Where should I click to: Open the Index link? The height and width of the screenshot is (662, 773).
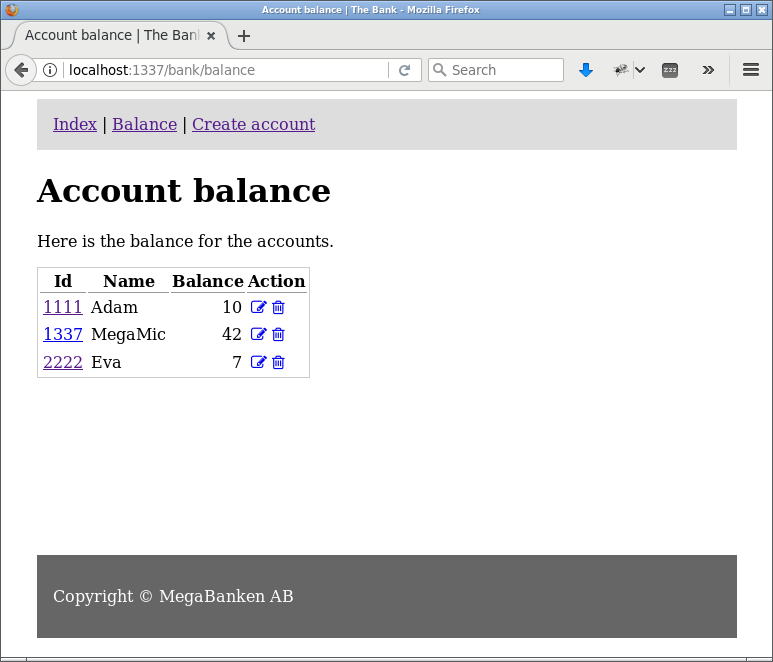[x=75, y=124]
